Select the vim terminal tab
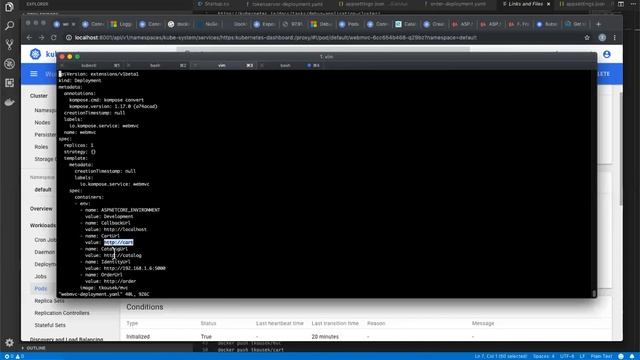Viewport: 640px width, 360px height. click(222, 65)
